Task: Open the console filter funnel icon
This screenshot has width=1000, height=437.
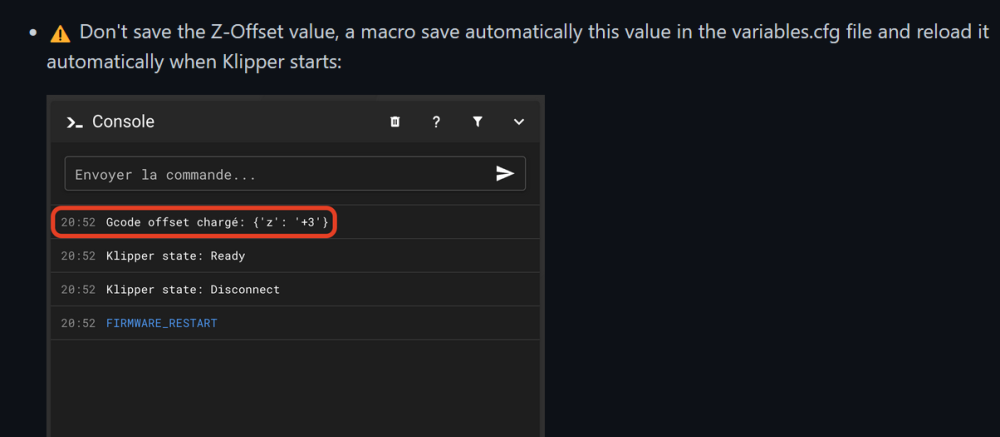Action: point(478,122)
